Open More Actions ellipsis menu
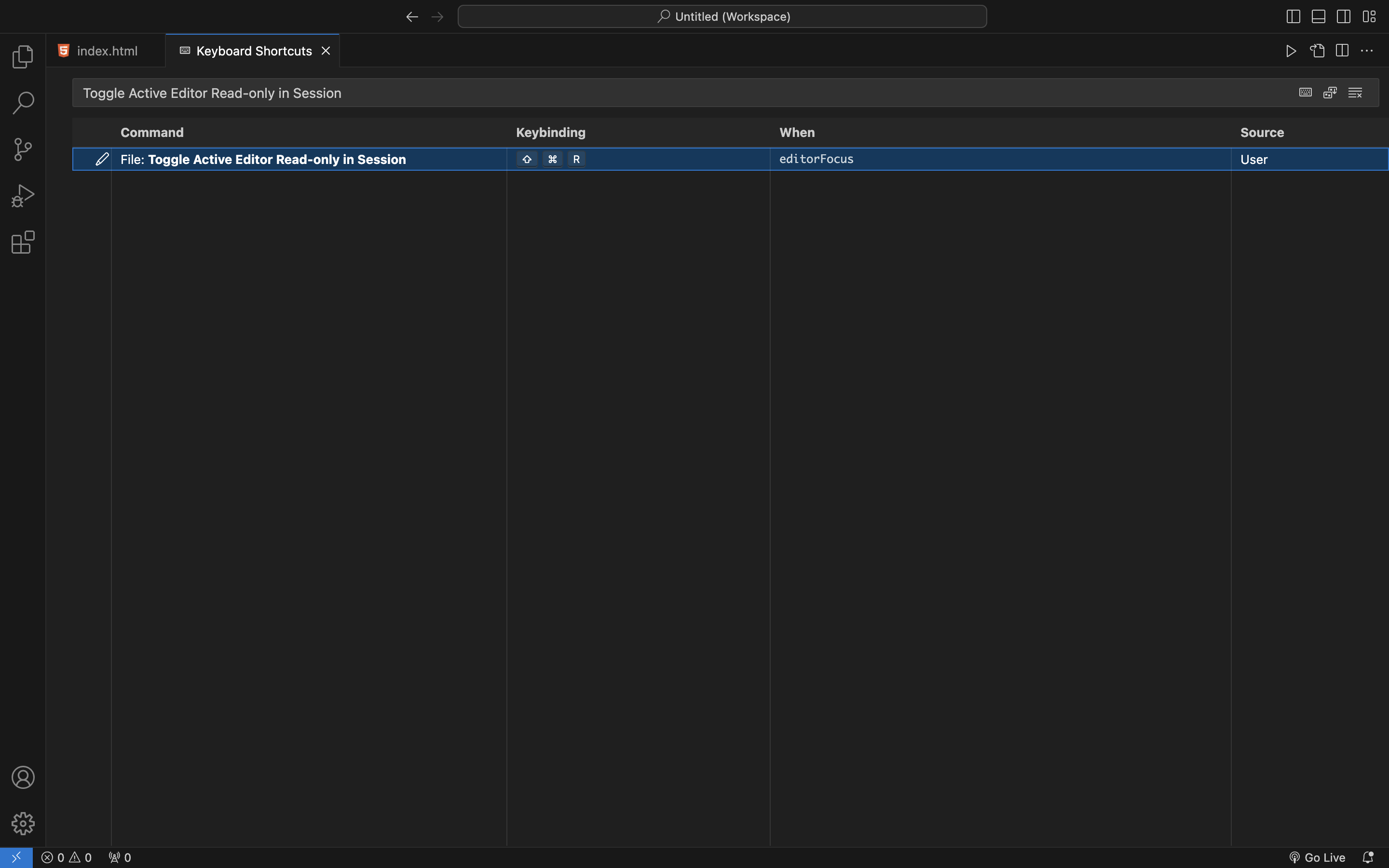Screen dimensions: 1389x868 pos(1367,51)
